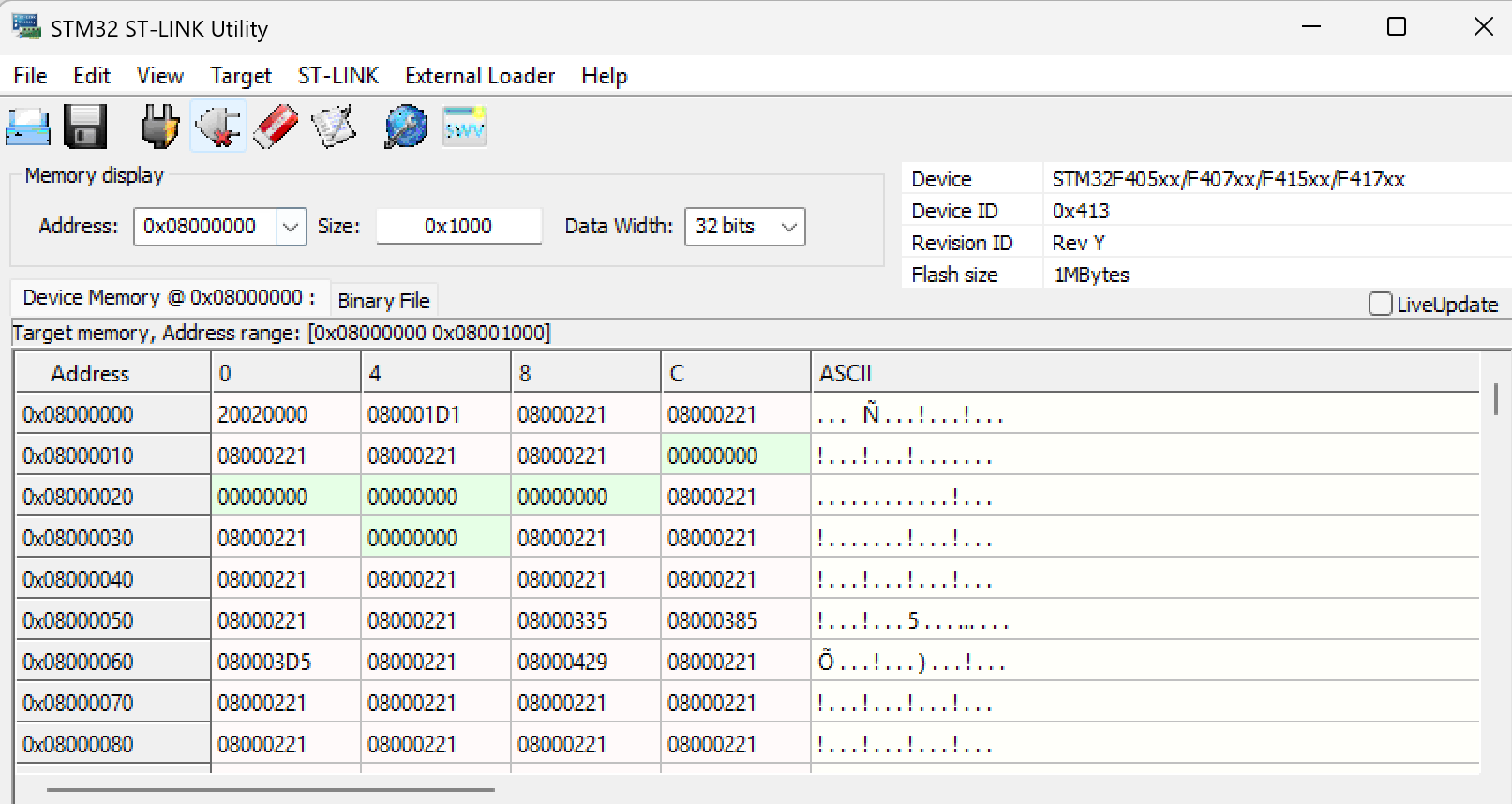The image size is (1512, 804).
Task: Select cell 08000429
Action: (x=586, y=662)
